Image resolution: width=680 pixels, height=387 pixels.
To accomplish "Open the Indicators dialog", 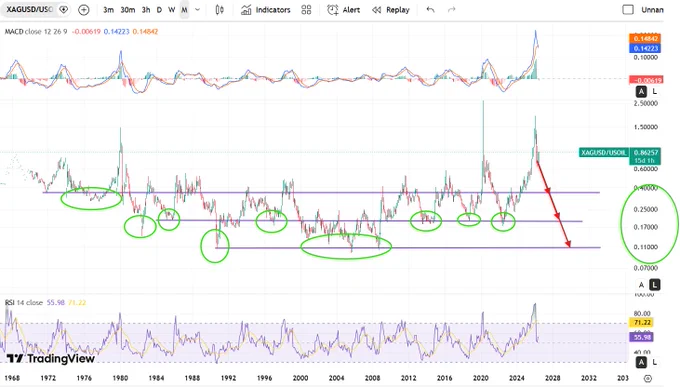I will [266, 10].
